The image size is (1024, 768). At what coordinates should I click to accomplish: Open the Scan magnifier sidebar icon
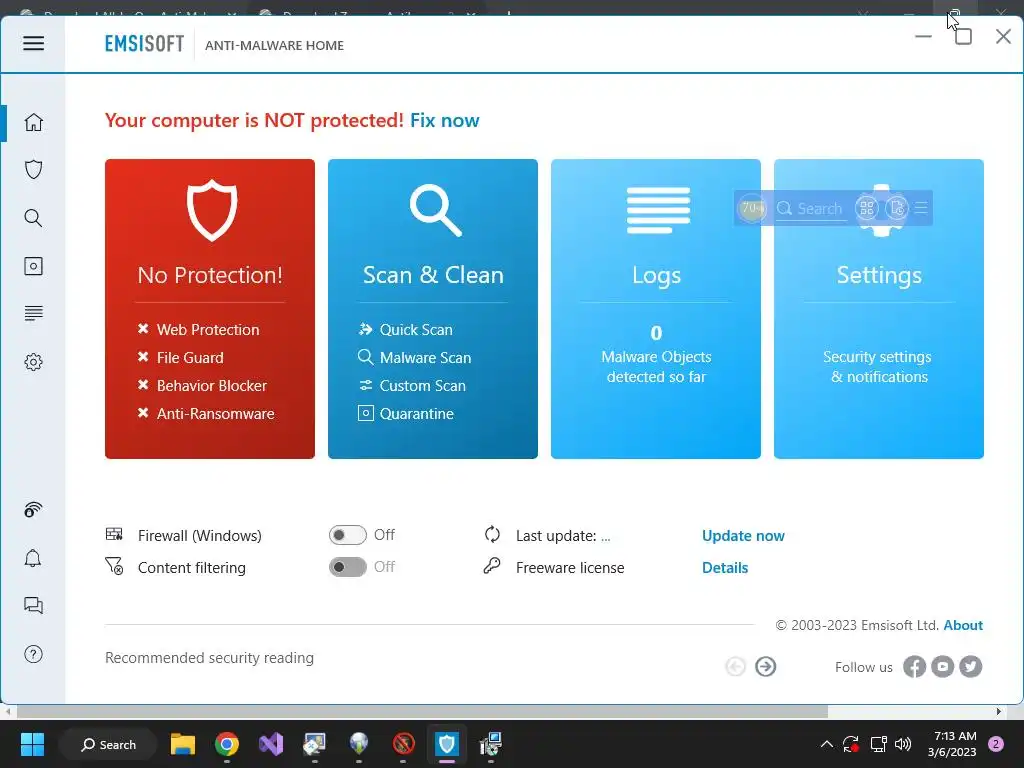[33, 218]
